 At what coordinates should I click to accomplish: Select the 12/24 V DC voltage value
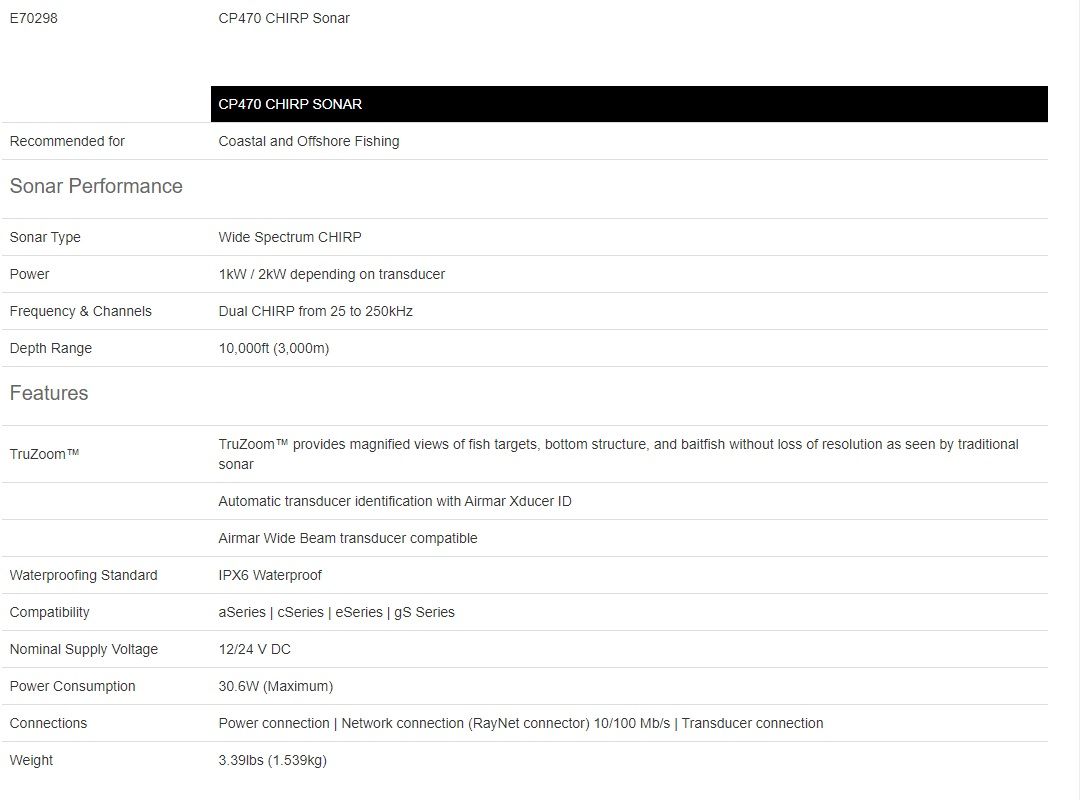click(x=255, y=649)
